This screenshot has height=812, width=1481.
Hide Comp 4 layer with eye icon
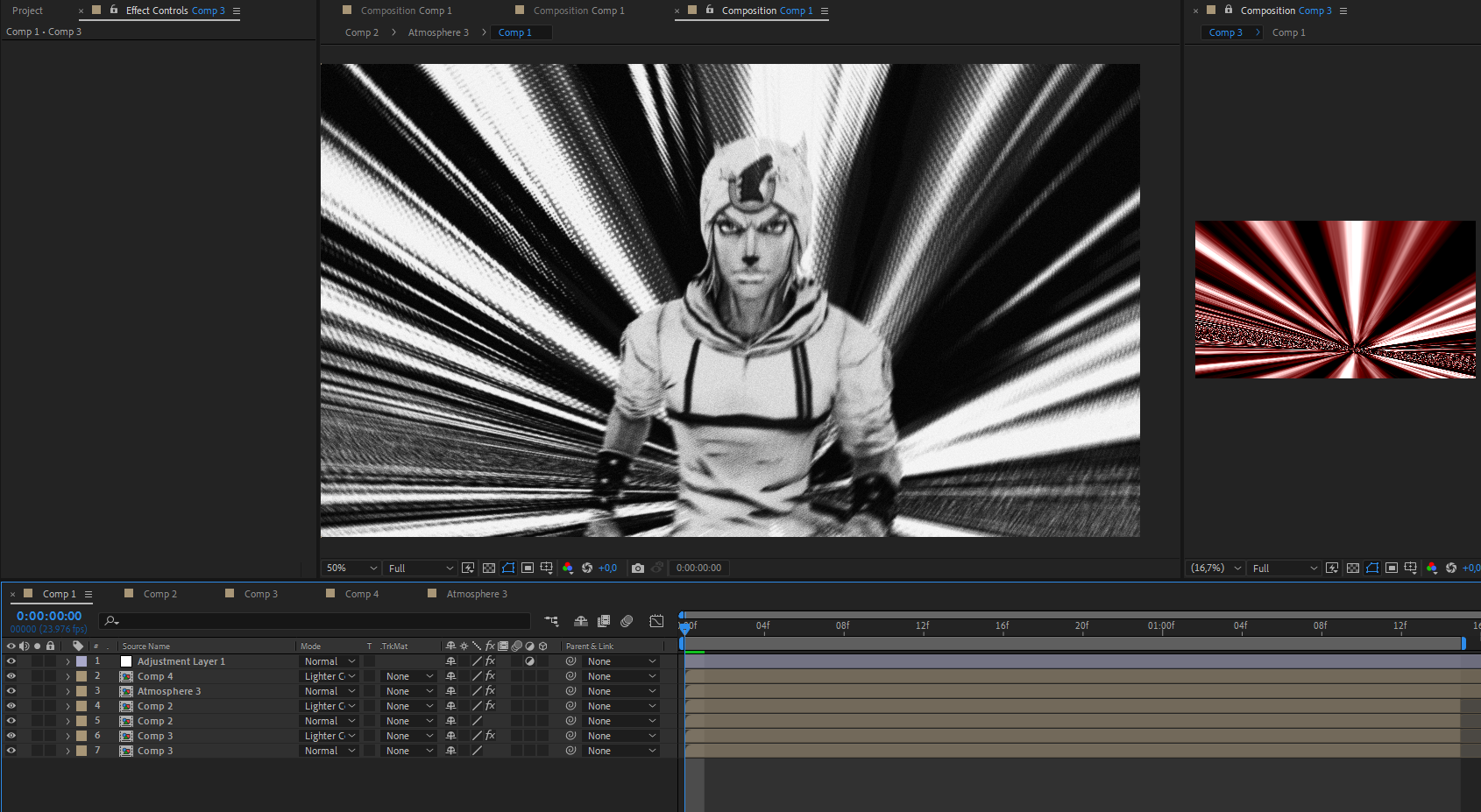(x=11, y=676)
